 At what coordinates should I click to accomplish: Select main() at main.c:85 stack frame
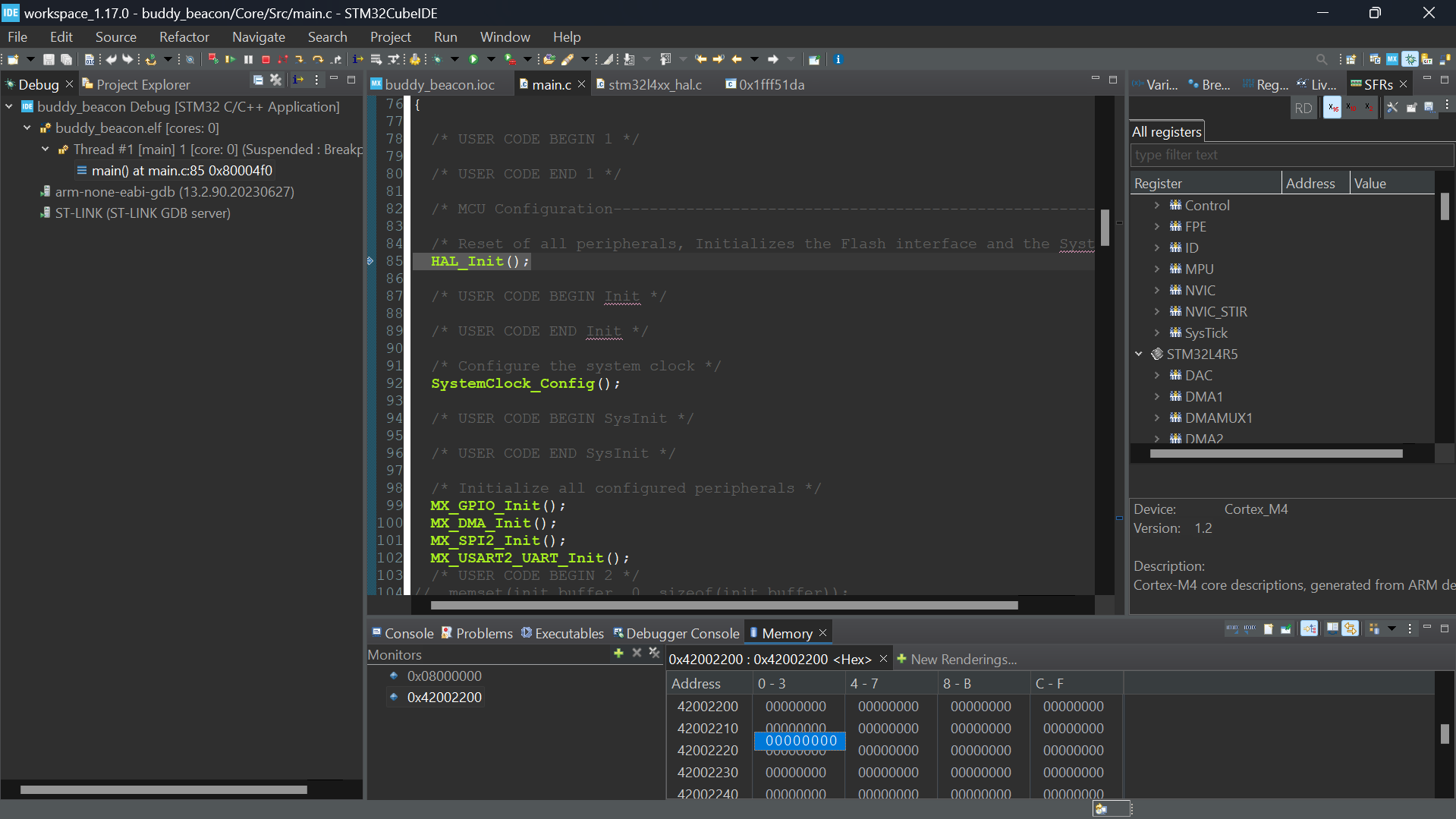182,171
